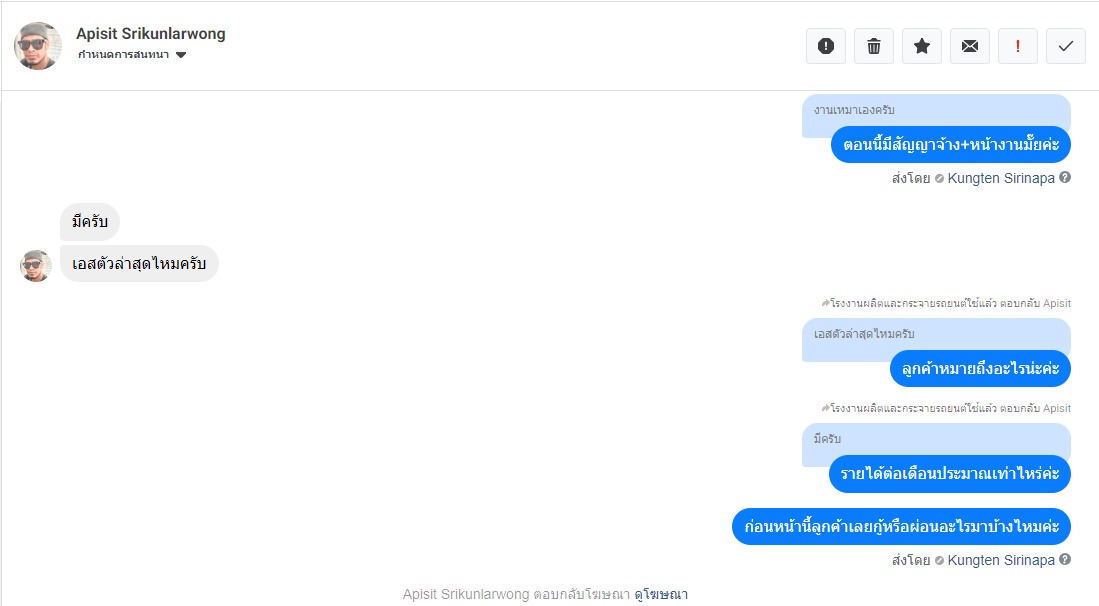Delete conversation using trash icon

pos(873,46)
